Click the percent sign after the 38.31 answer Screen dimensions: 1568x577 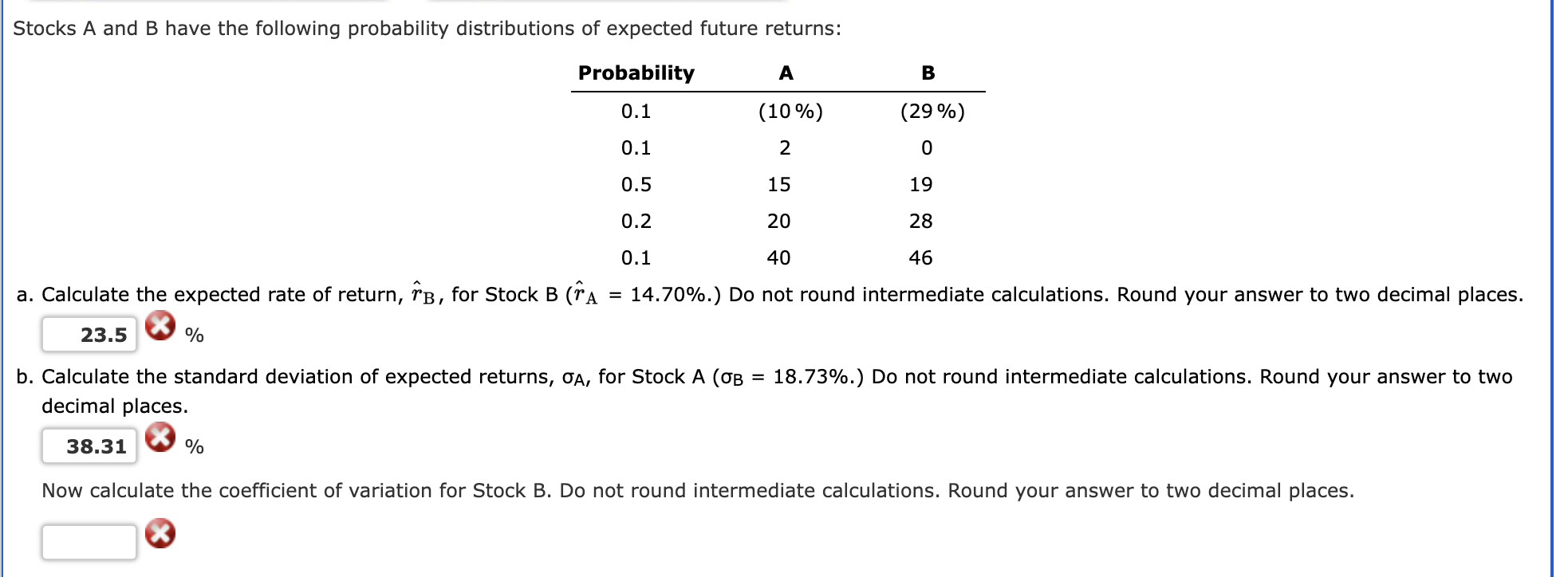tap(195, 448)
